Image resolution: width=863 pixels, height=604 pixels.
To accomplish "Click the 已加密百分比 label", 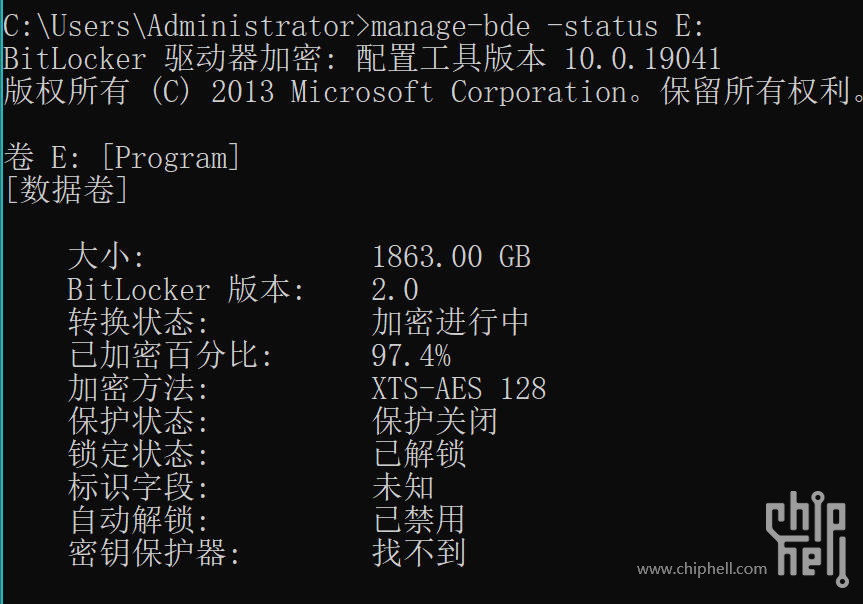I will (163, 355).
